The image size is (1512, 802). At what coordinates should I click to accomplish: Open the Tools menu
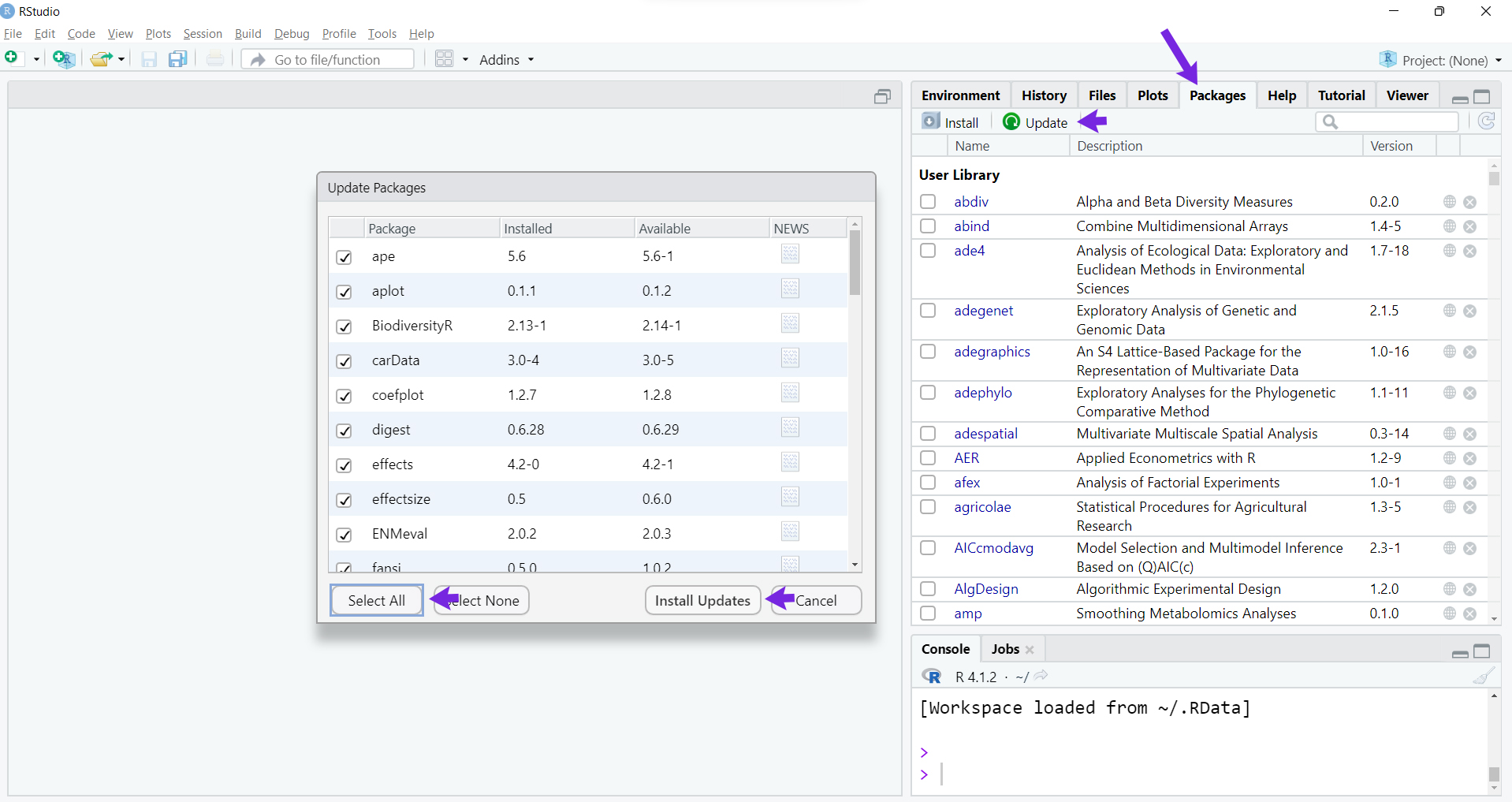coord(382,34)
